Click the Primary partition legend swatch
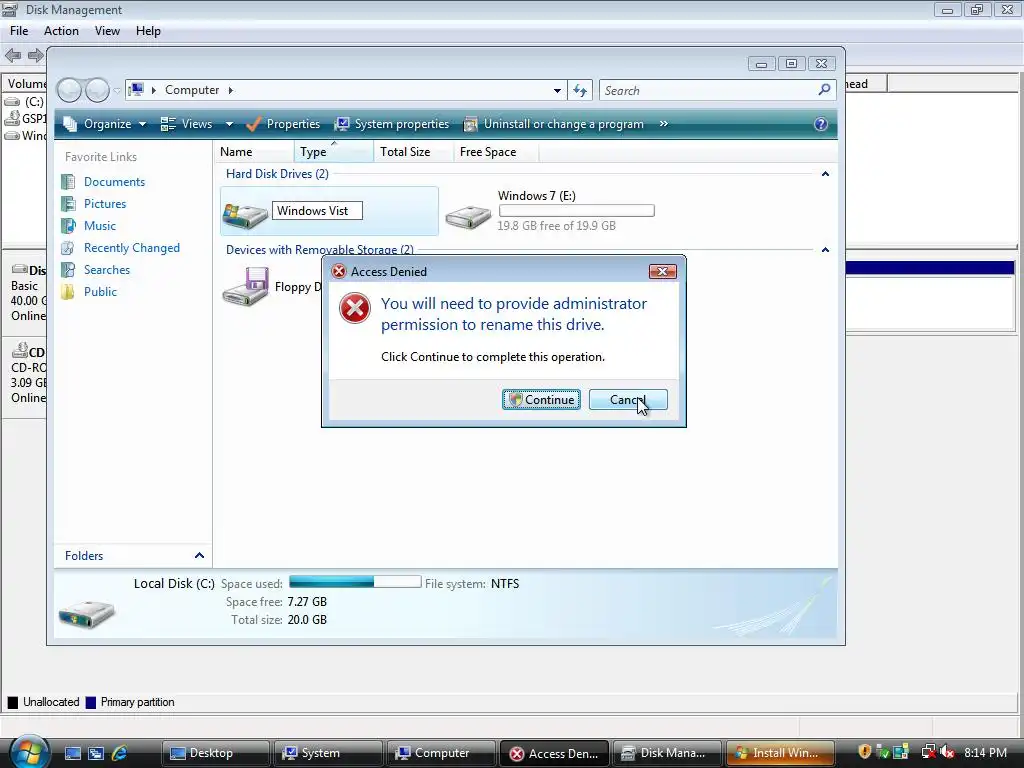Viewport: 1024px width, 768px height. [x=91, y=703]
